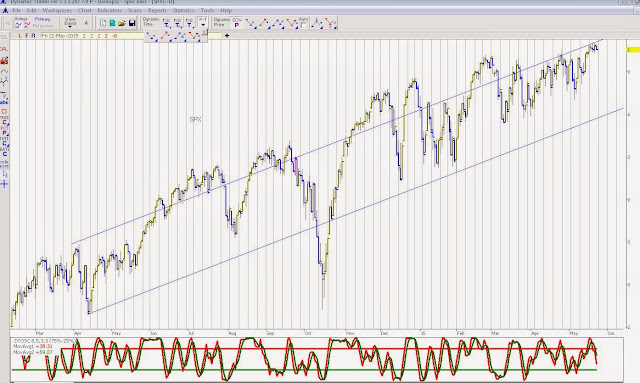Click the teal document icon

point(112,23)
